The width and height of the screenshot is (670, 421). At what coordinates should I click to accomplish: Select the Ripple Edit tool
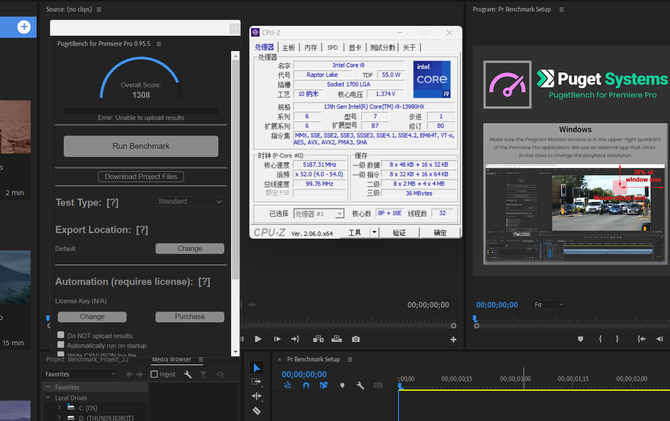coord(256,396)
